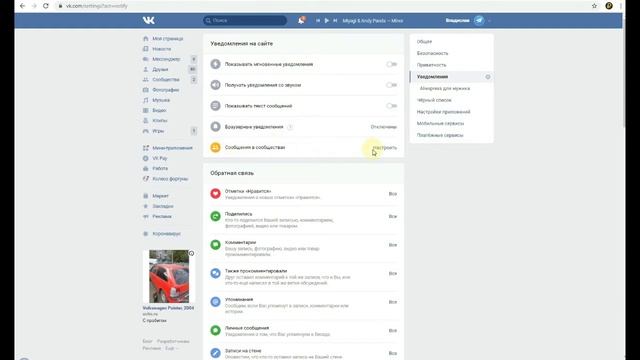The width and height of the screenshot is (640, 360).
Task: Open the Приватность settings section
Action: [x=431, y=65]
